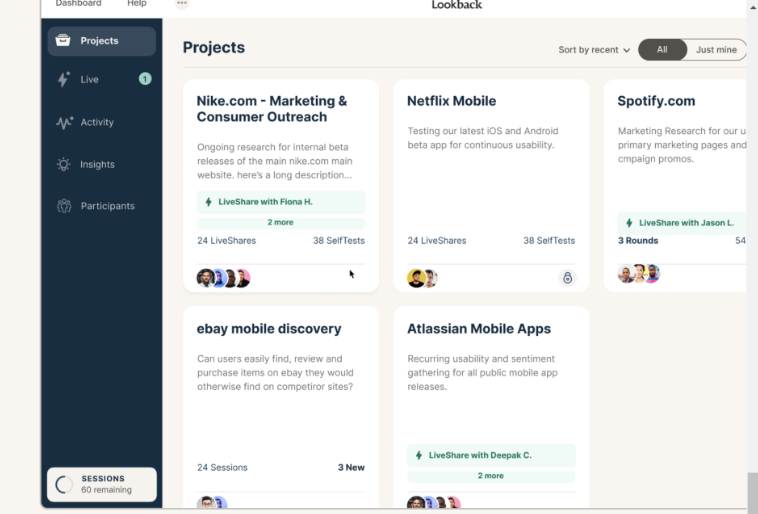Open the Sort by recent dropdown
The width and height of the screenshot is (758, 514).
594,50
